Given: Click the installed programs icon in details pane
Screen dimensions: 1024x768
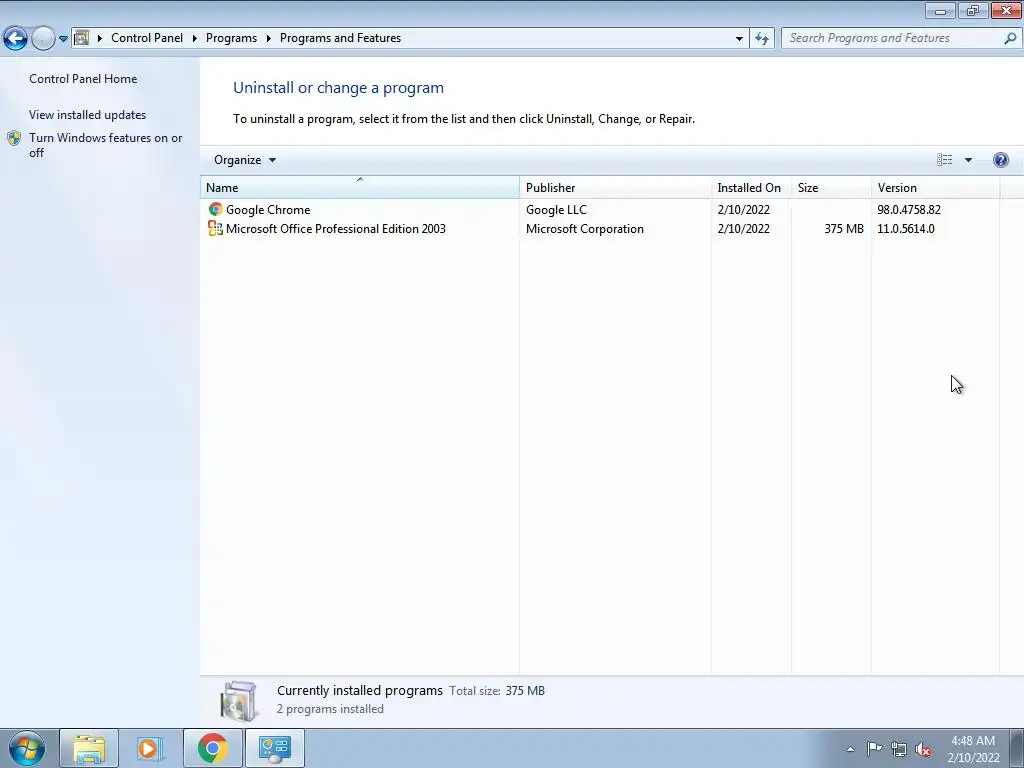Looking at the screenshot, I should tap(238, 701).
